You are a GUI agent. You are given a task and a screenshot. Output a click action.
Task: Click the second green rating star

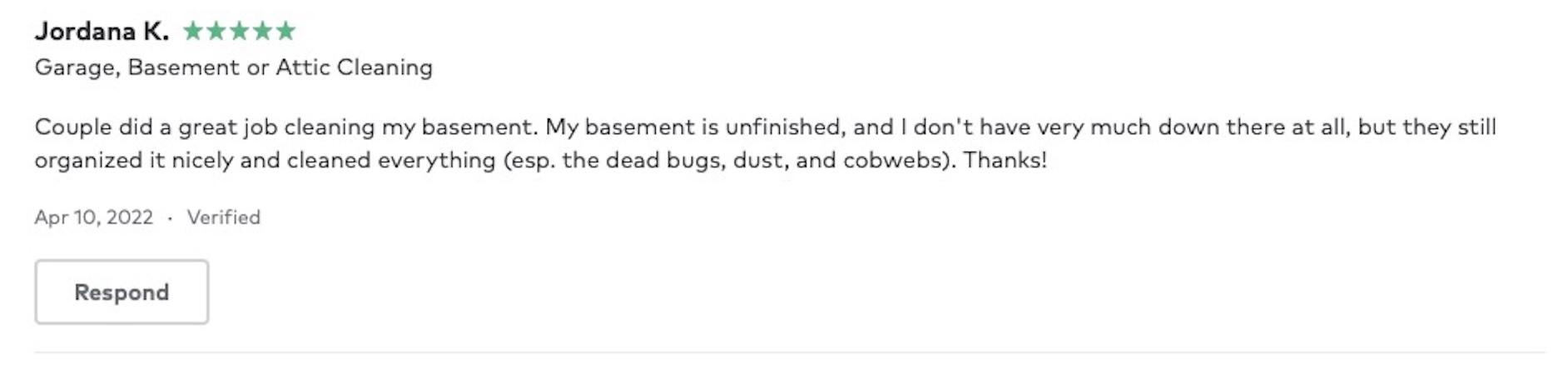(x=216, y=32)
